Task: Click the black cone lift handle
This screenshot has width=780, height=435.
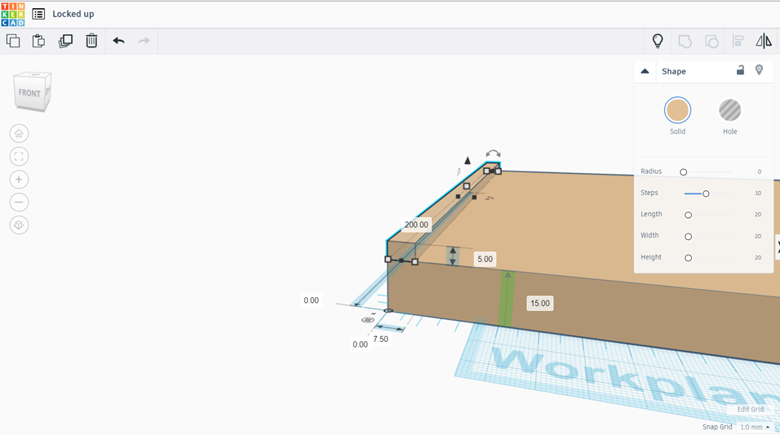Action: pos(467,160)
